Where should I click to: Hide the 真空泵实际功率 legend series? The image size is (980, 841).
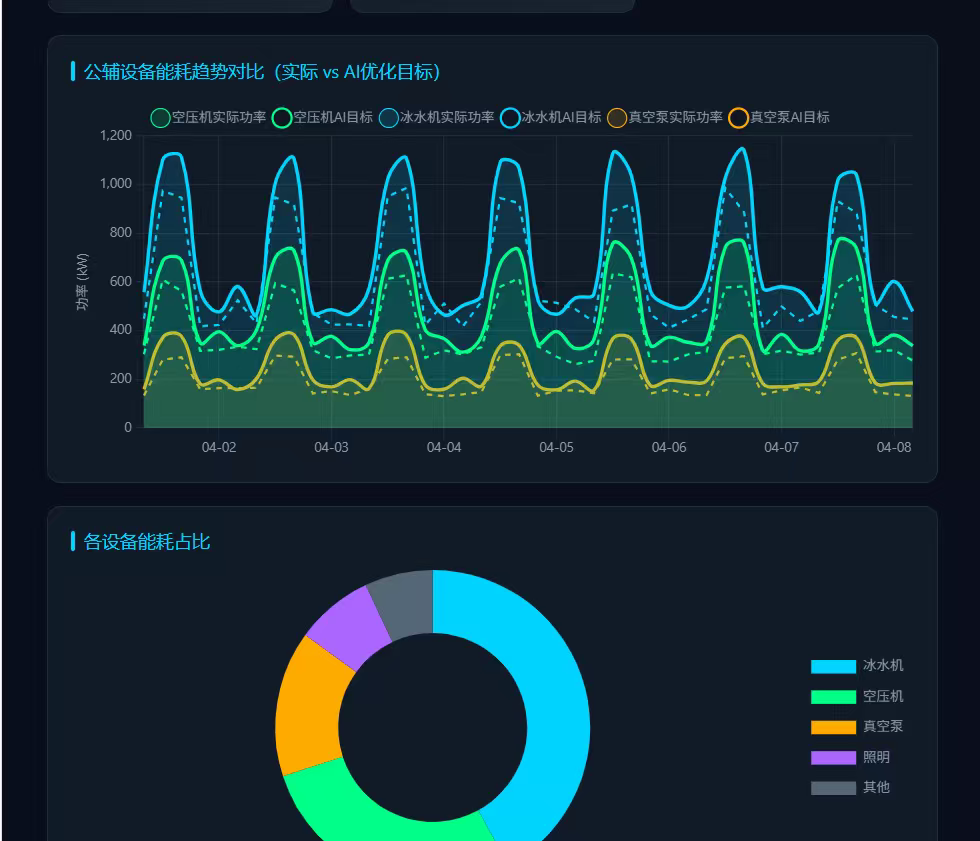click(665, 117)
